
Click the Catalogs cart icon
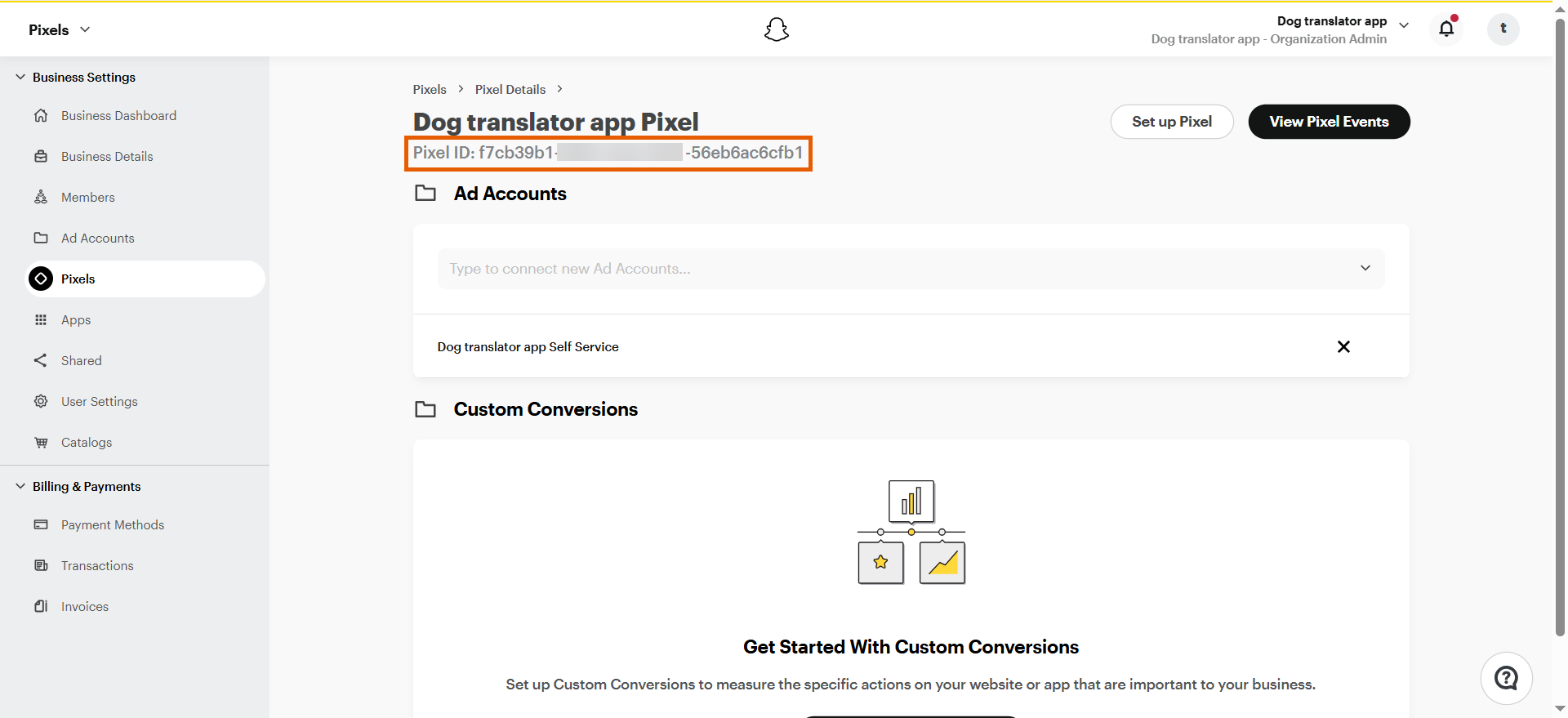[41, 442]
